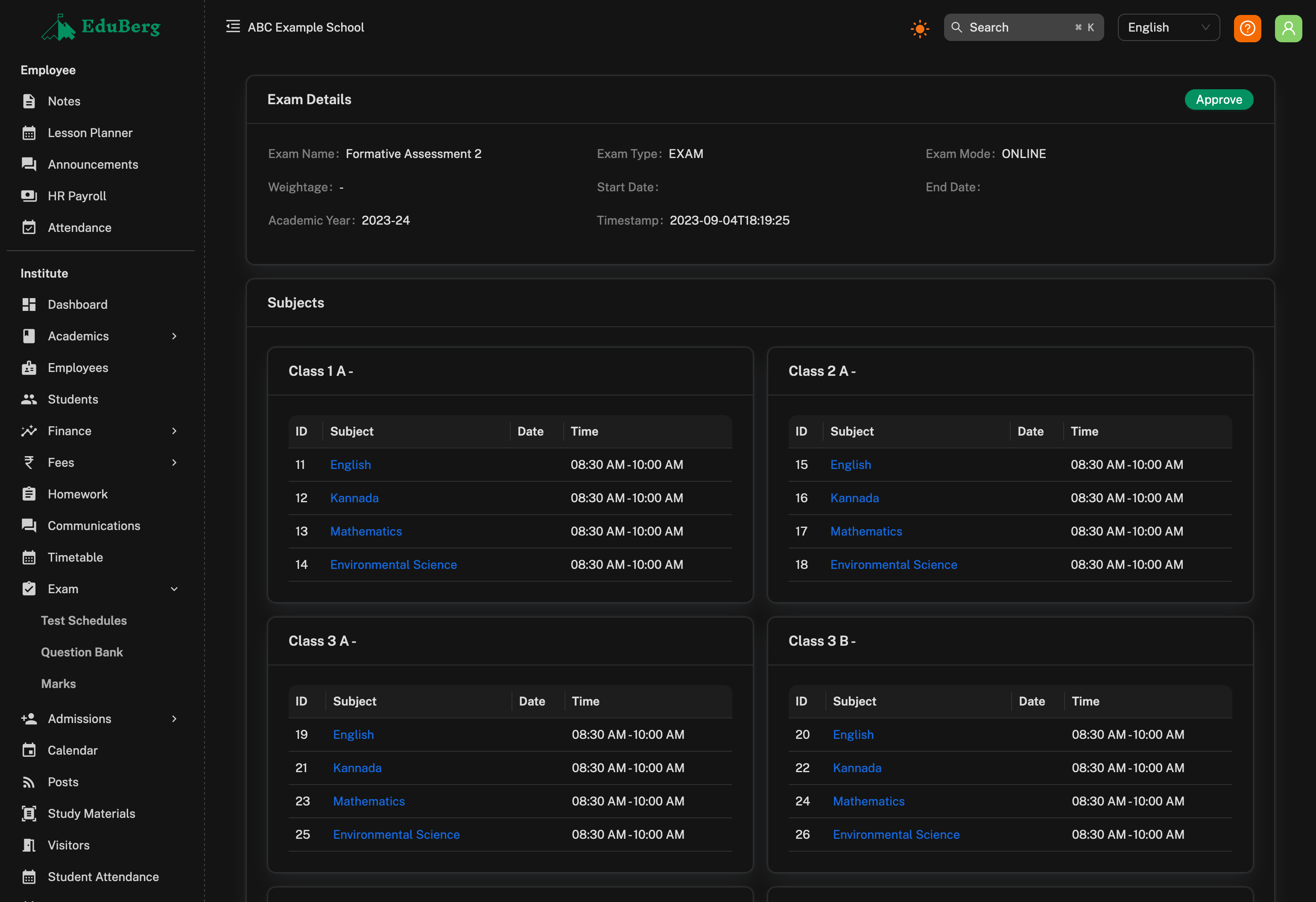Expand the Admissions submenu chevron

coord(174,719)
